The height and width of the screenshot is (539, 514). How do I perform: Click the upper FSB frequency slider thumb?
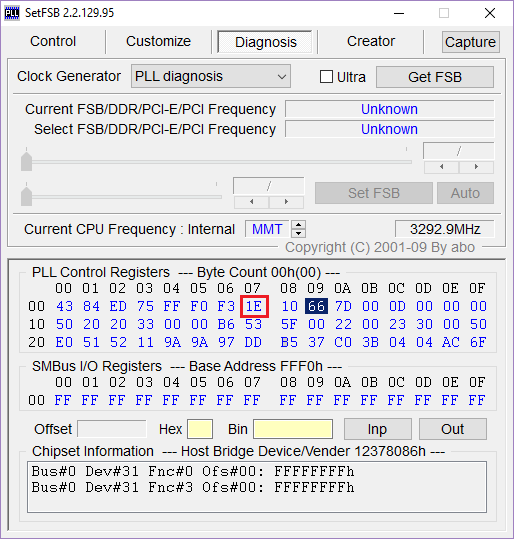click(26, 161)
